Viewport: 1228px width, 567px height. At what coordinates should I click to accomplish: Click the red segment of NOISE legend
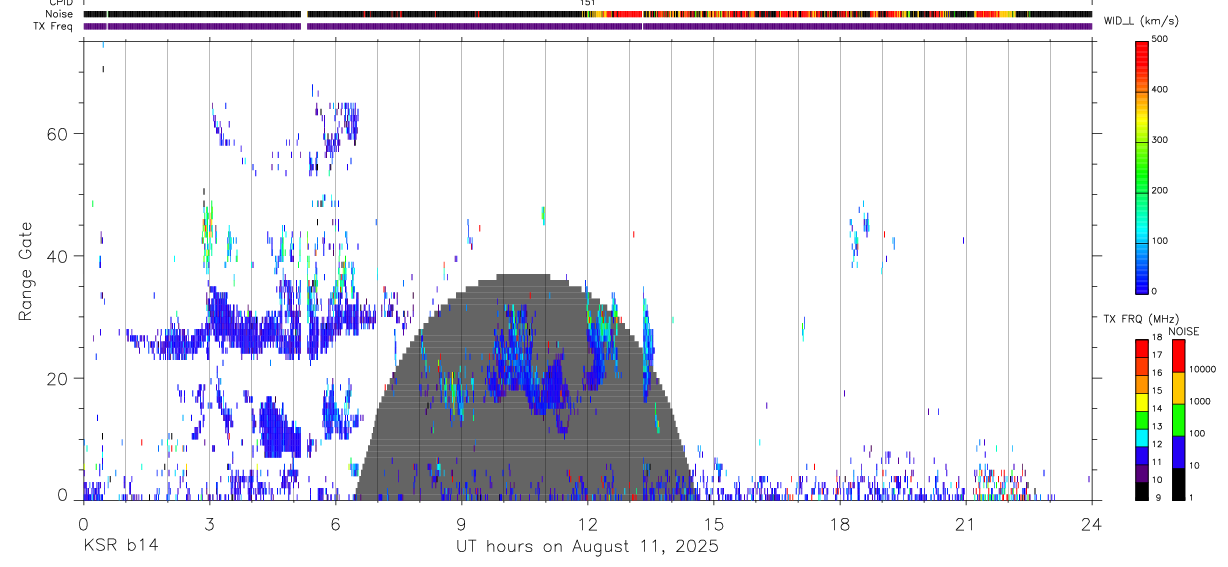[1179, 356]
